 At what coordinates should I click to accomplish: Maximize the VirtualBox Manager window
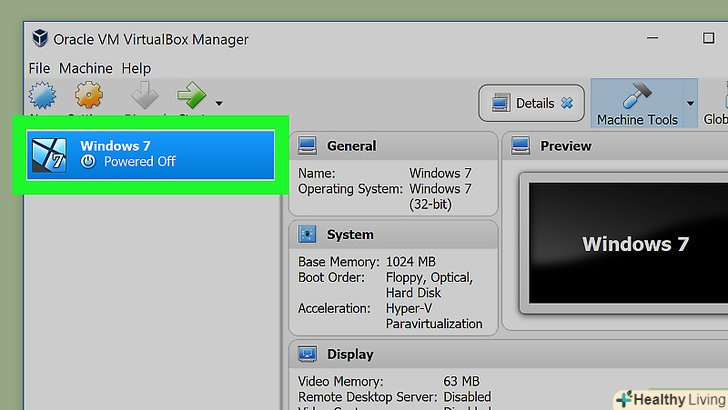[x=708, y=38]
